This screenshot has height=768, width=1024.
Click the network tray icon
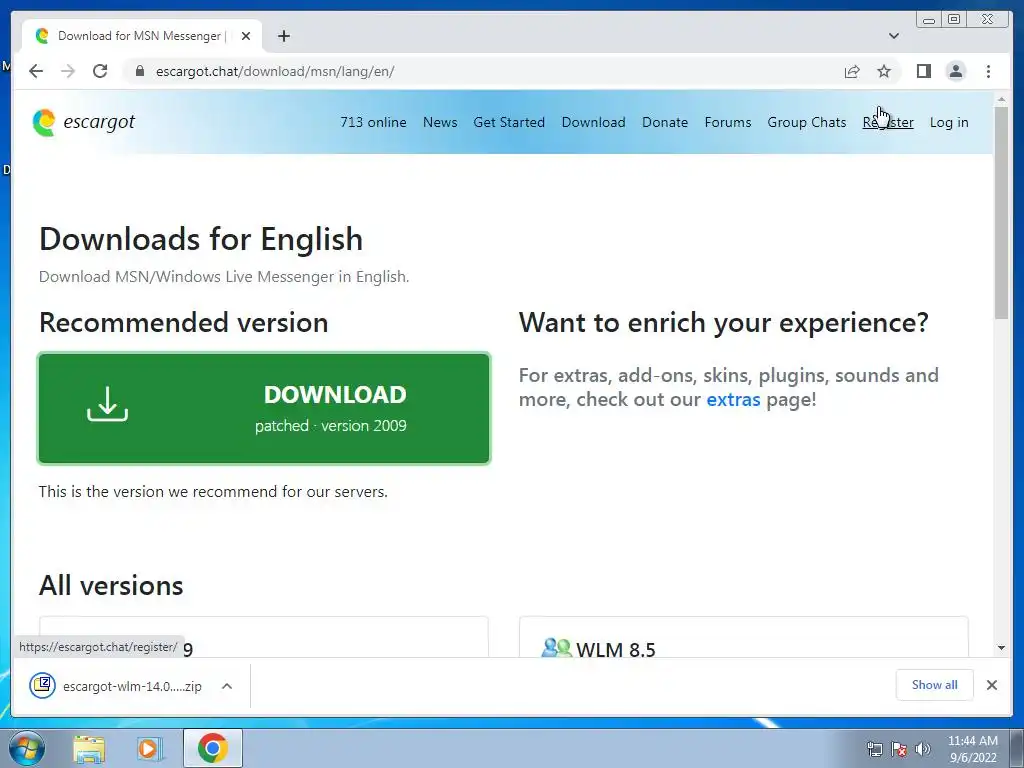point(874,749)
